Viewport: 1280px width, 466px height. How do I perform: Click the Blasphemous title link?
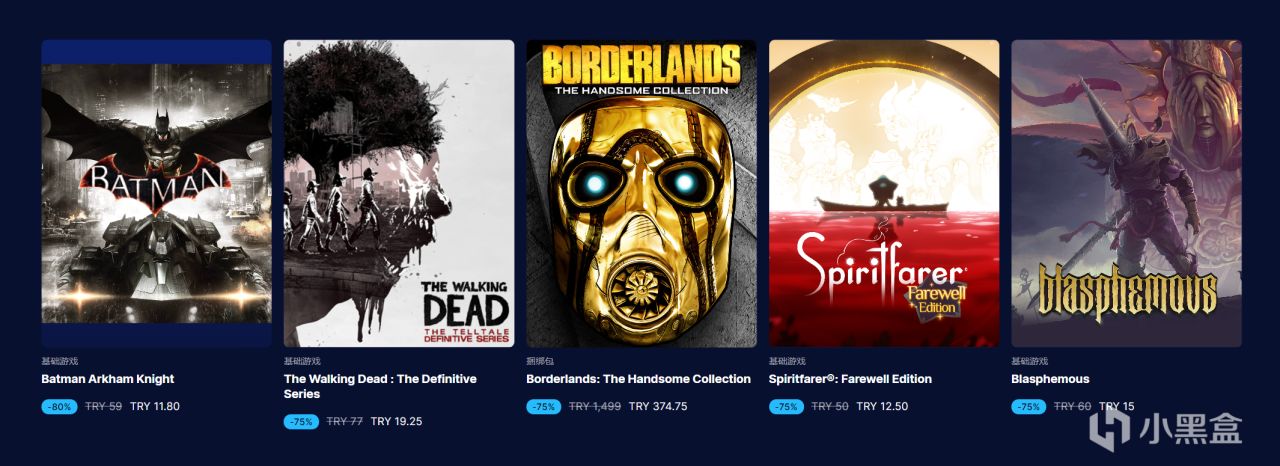pyautogui.click(x=1050, y=379)
